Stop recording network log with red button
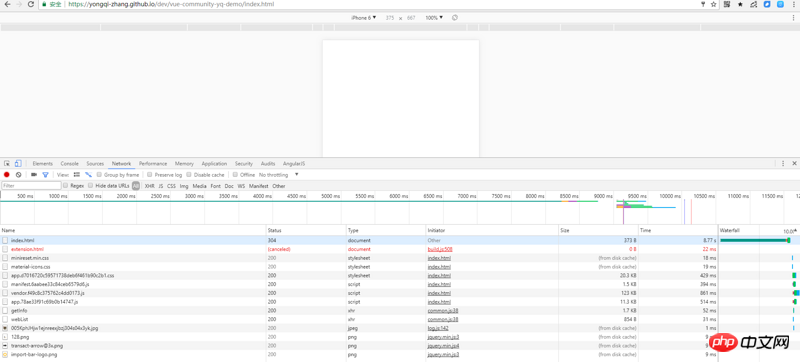Screen dimensions: 800x362 click(7, 175)
